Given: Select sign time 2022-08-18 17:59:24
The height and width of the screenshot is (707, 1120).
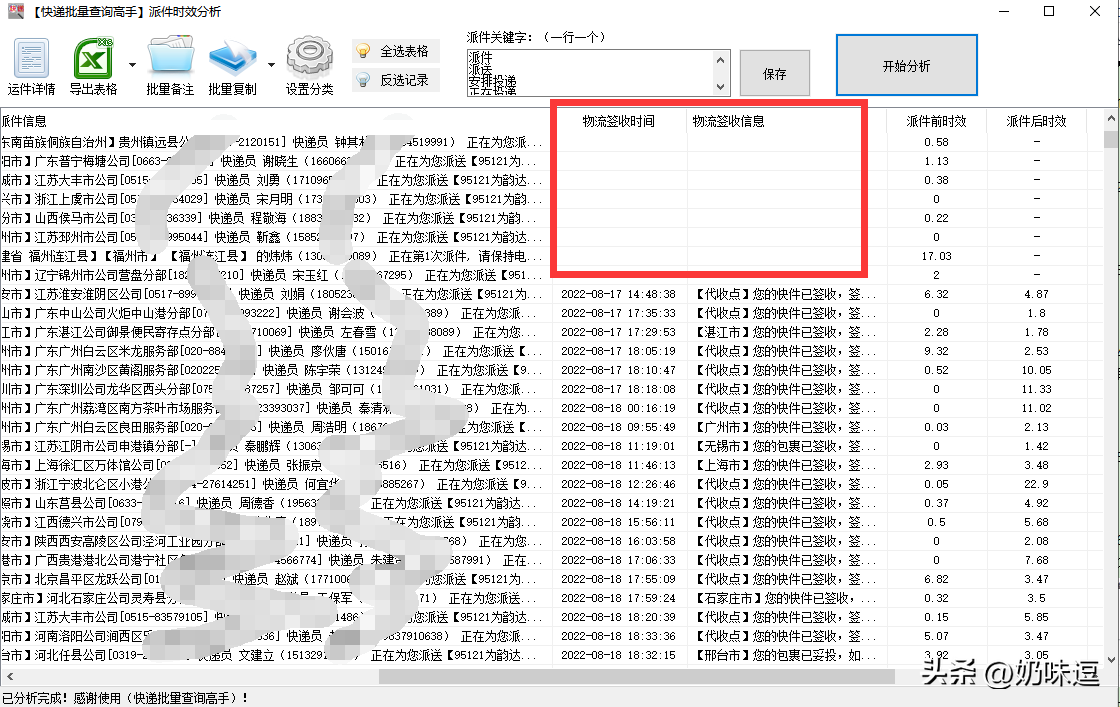Looking at the screenshot, I should 619,598.
